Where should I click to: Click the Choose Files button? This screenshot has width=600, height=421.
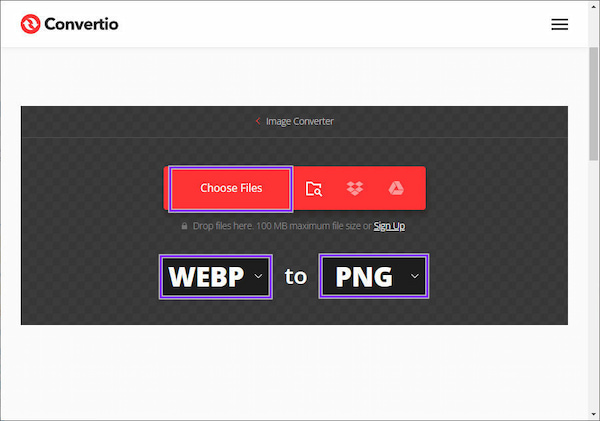(x=231, y=188)
